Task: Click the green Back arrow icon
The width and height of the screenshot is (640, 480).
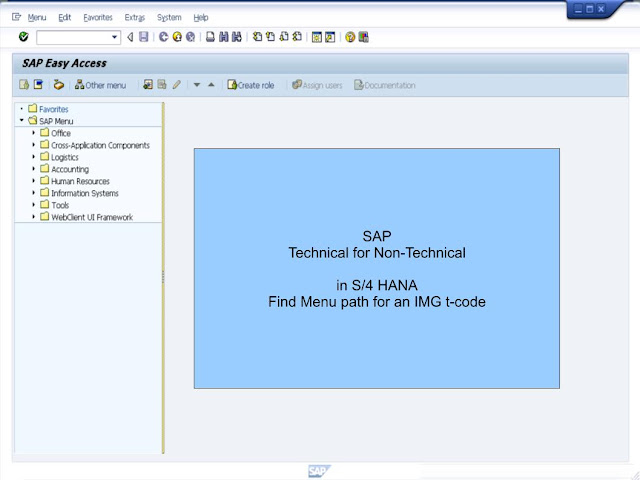Action: [164, 37]
